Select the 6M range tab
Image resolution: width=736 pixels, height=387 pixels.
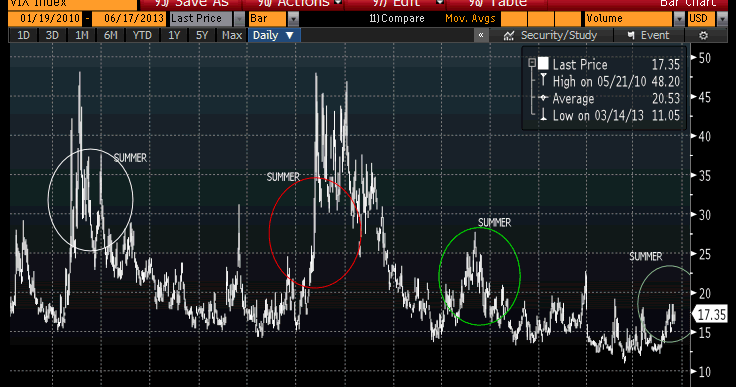pyautogui.click(x=111, y=35)
